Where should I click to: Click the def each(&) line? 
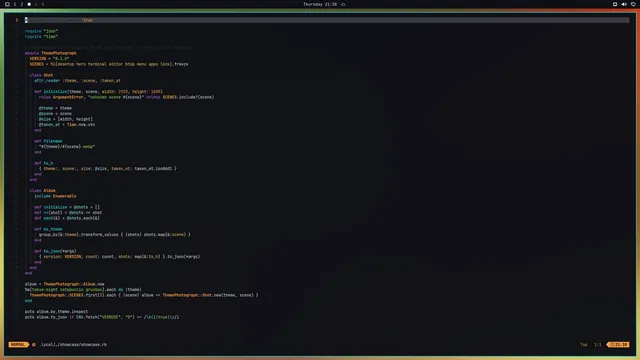point(67,218)
